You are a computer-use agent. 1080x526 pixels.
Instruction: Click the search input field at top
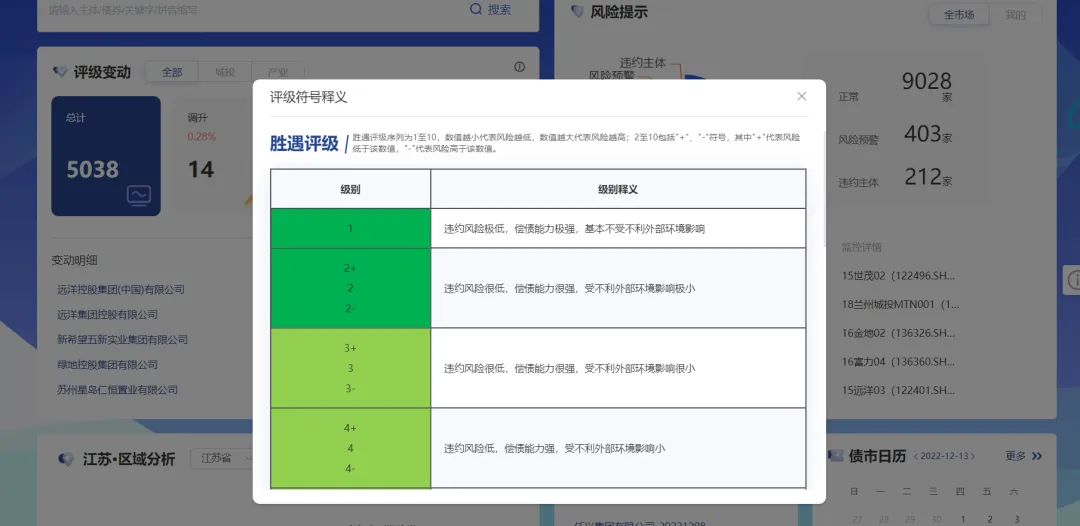pos(250,10)
